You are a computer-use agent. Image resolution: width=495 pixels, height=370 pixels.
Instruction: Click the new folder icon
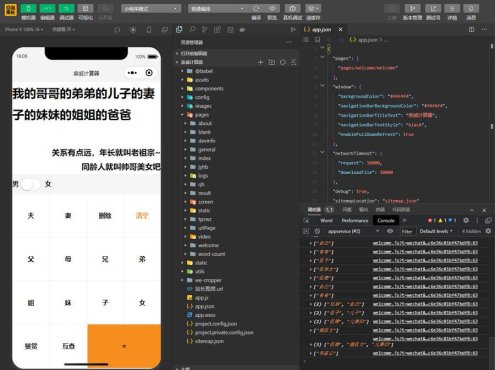click(272, 62)
